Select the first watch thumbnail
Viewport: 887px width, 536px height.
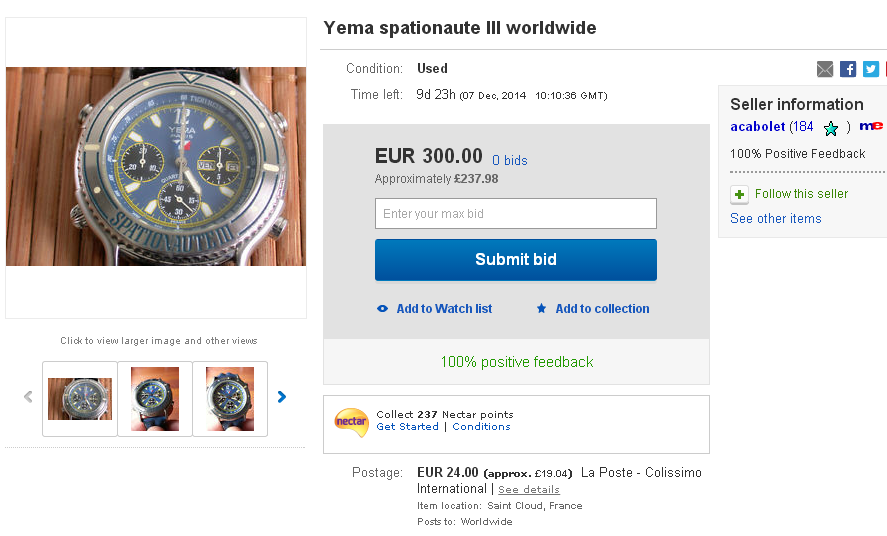point(80,399)
